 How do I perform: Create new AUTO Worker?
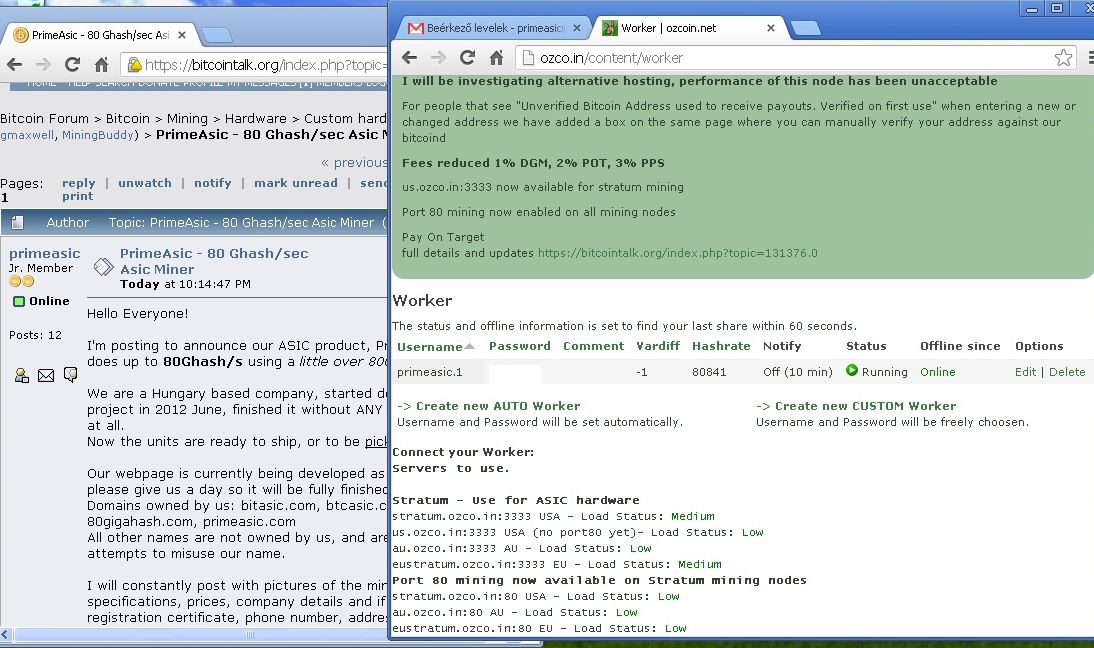[x=497, y=406]
